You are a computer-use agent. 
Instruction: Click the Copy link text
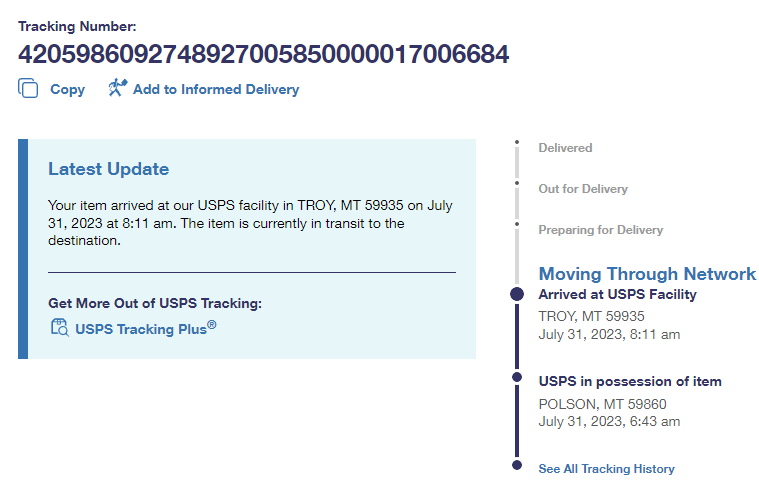[67, 89]
